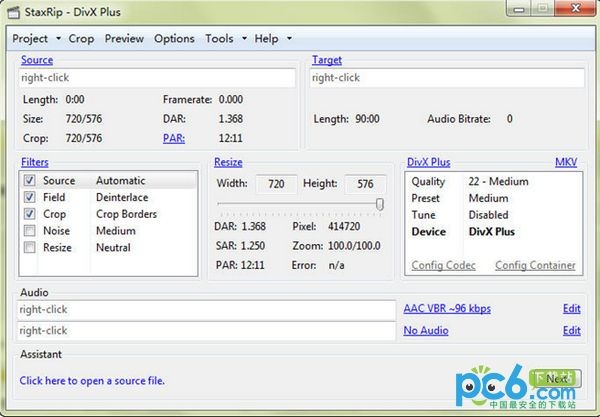
Task: Open the Crop menu item
Action: tap(81, 39)
